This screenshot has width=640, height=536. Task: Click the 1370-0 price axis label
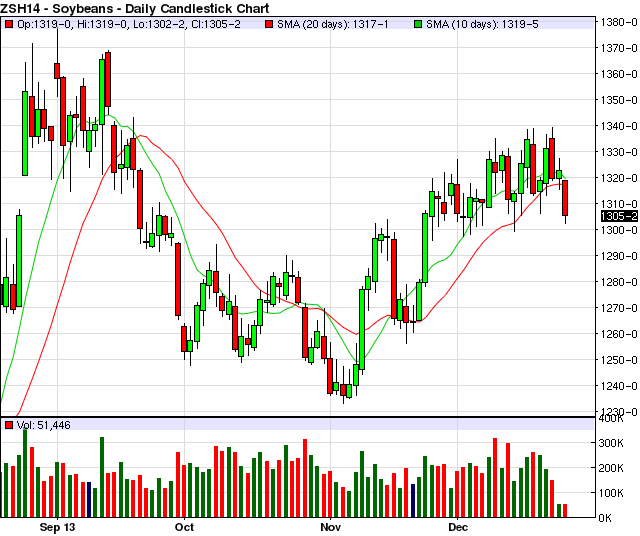[x=619, y=48]
